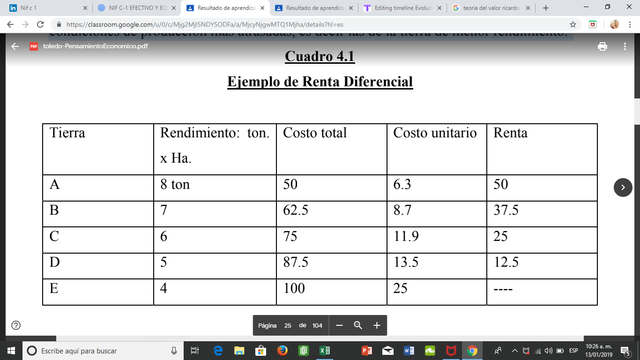Open the help question mark icon

tap(16, 325)
